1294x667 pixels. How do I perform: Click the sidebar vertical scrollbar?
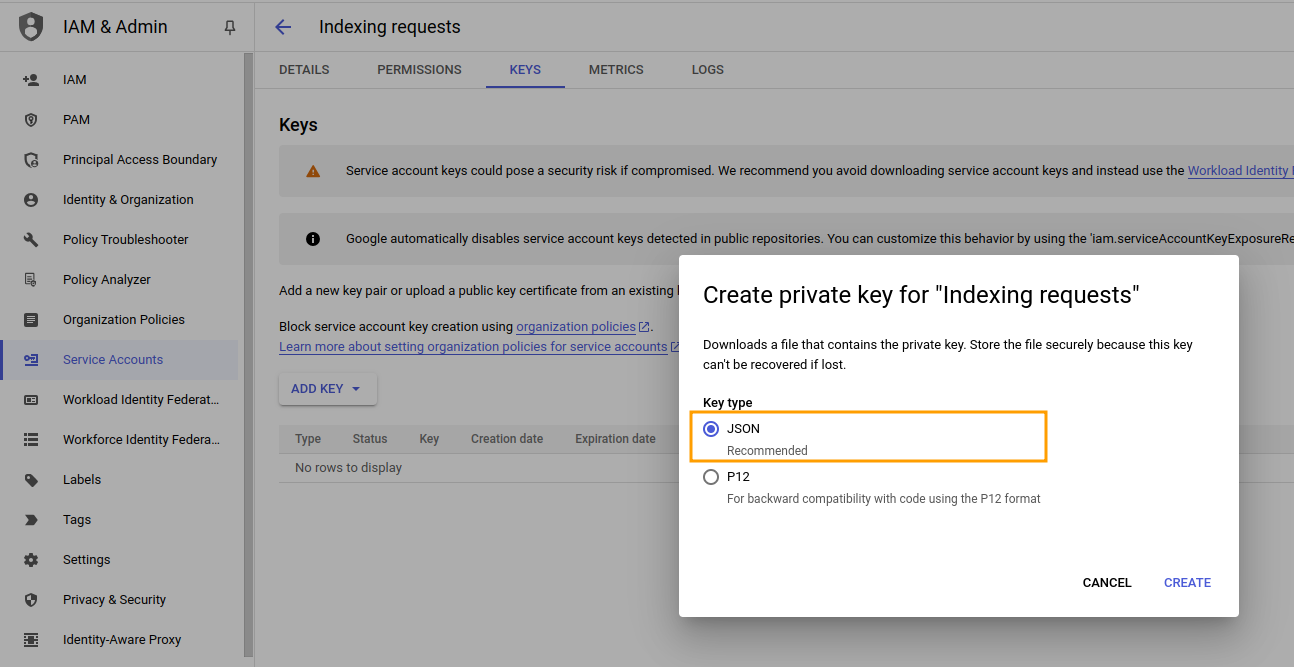point(248,355)
